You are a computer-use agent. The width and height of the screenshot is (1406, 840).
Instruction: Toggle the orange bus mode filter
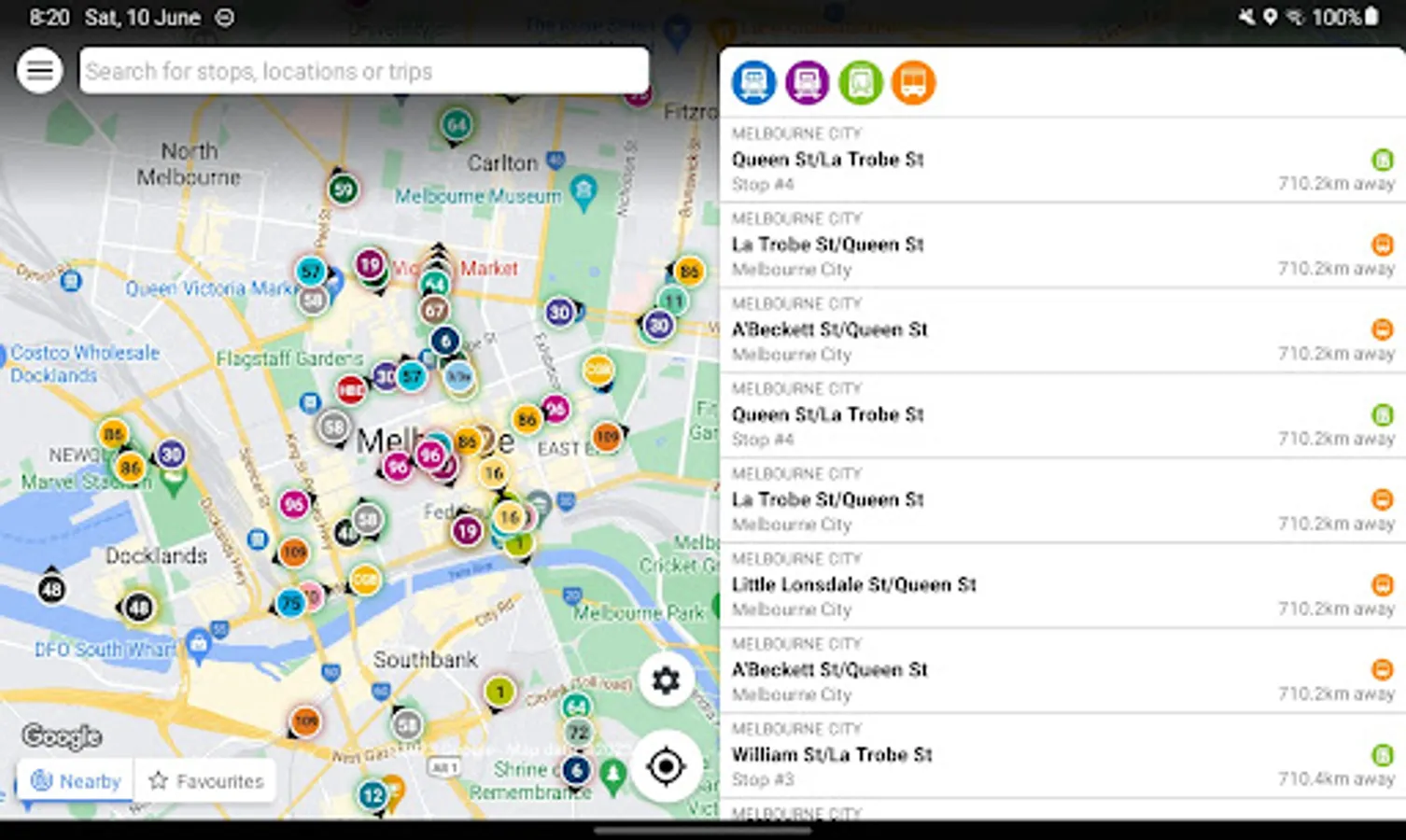tap(914, 82)
